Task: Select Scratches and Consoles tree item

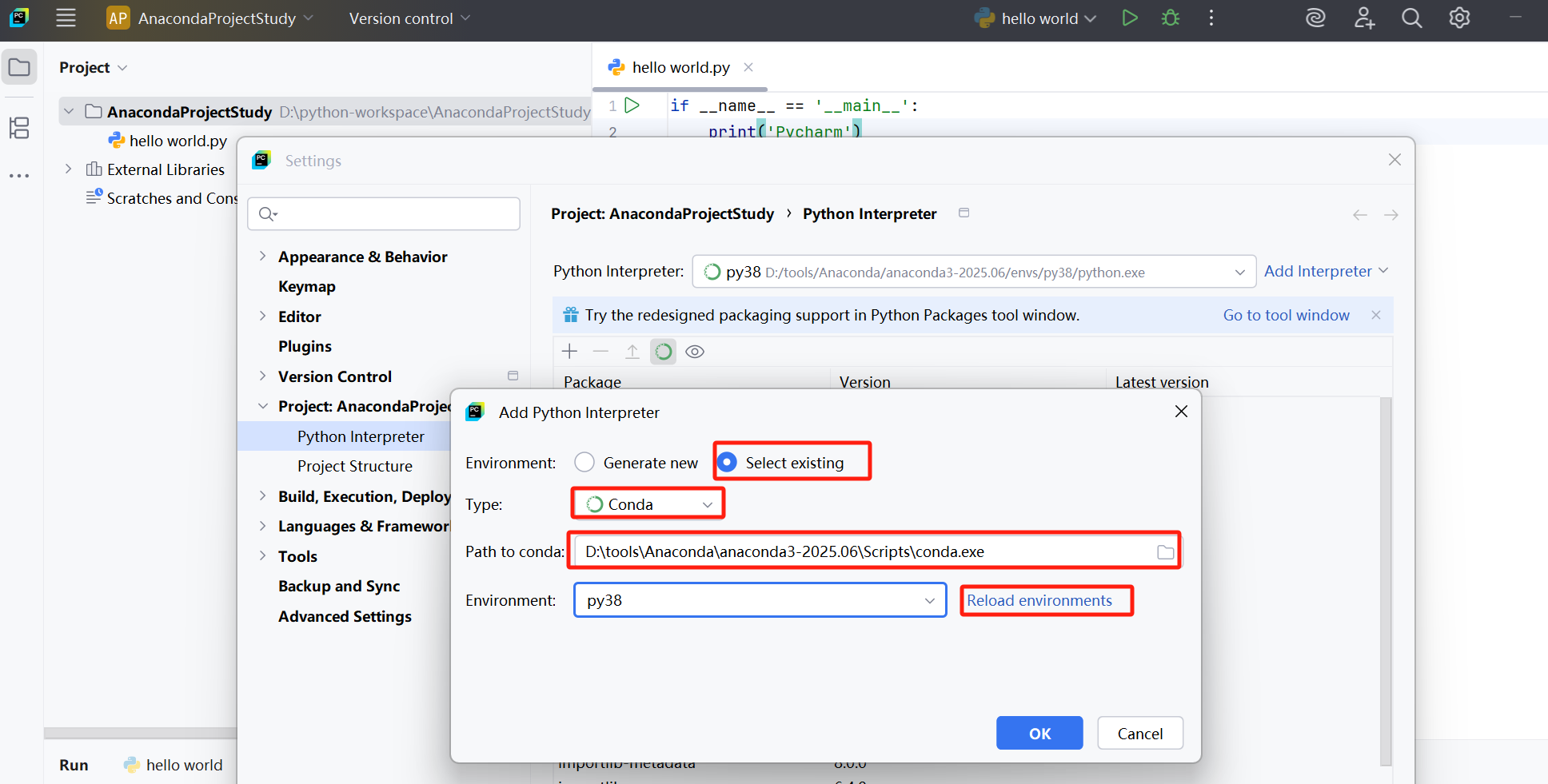Action: pyautogui.click(x=163, y=198)
